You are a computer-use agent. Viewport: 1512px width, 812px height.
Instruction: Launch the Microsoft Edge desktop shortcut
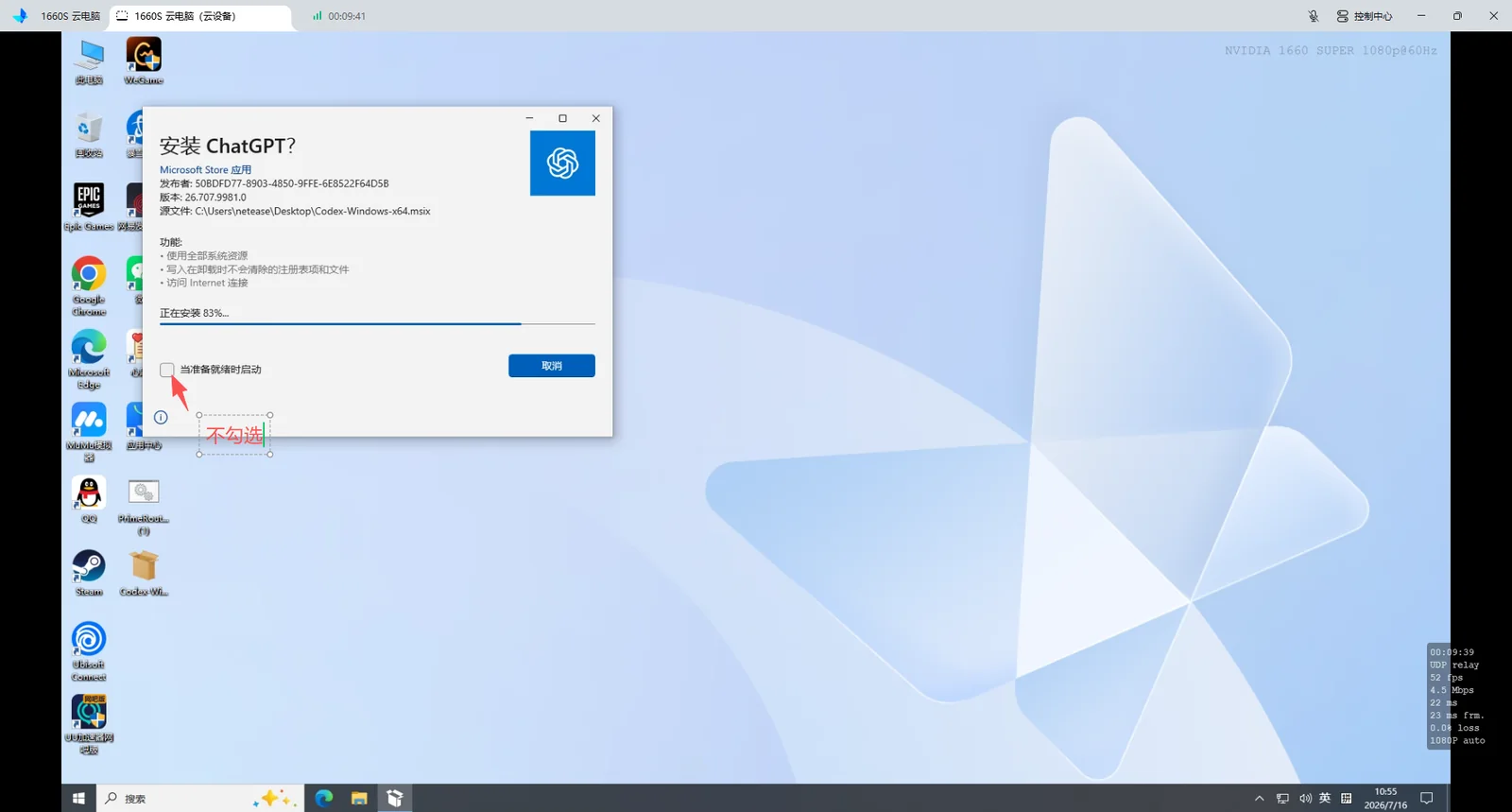coord(89,359)
